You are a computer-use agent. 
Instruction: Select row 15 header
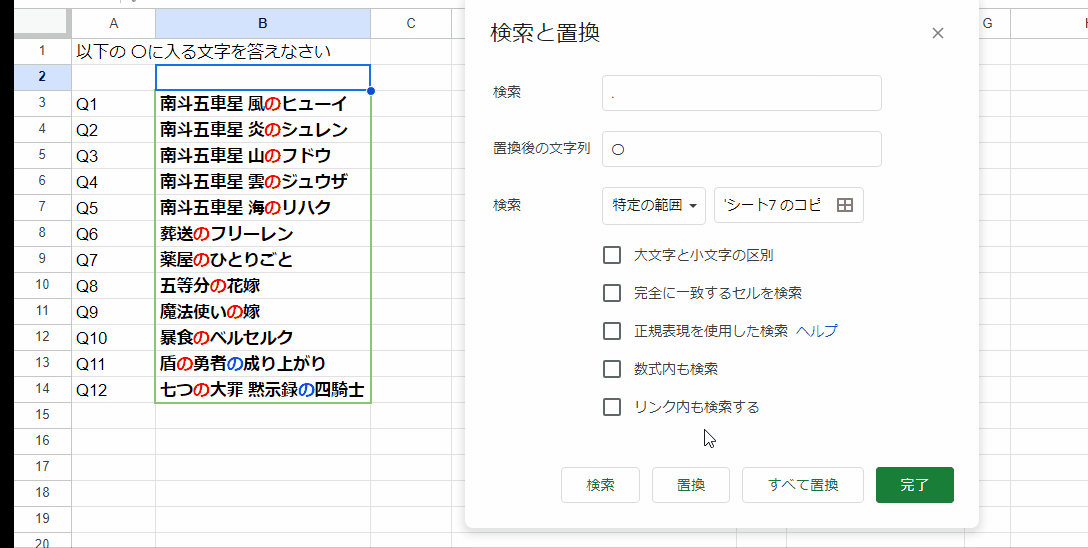(x=42, y=415)
